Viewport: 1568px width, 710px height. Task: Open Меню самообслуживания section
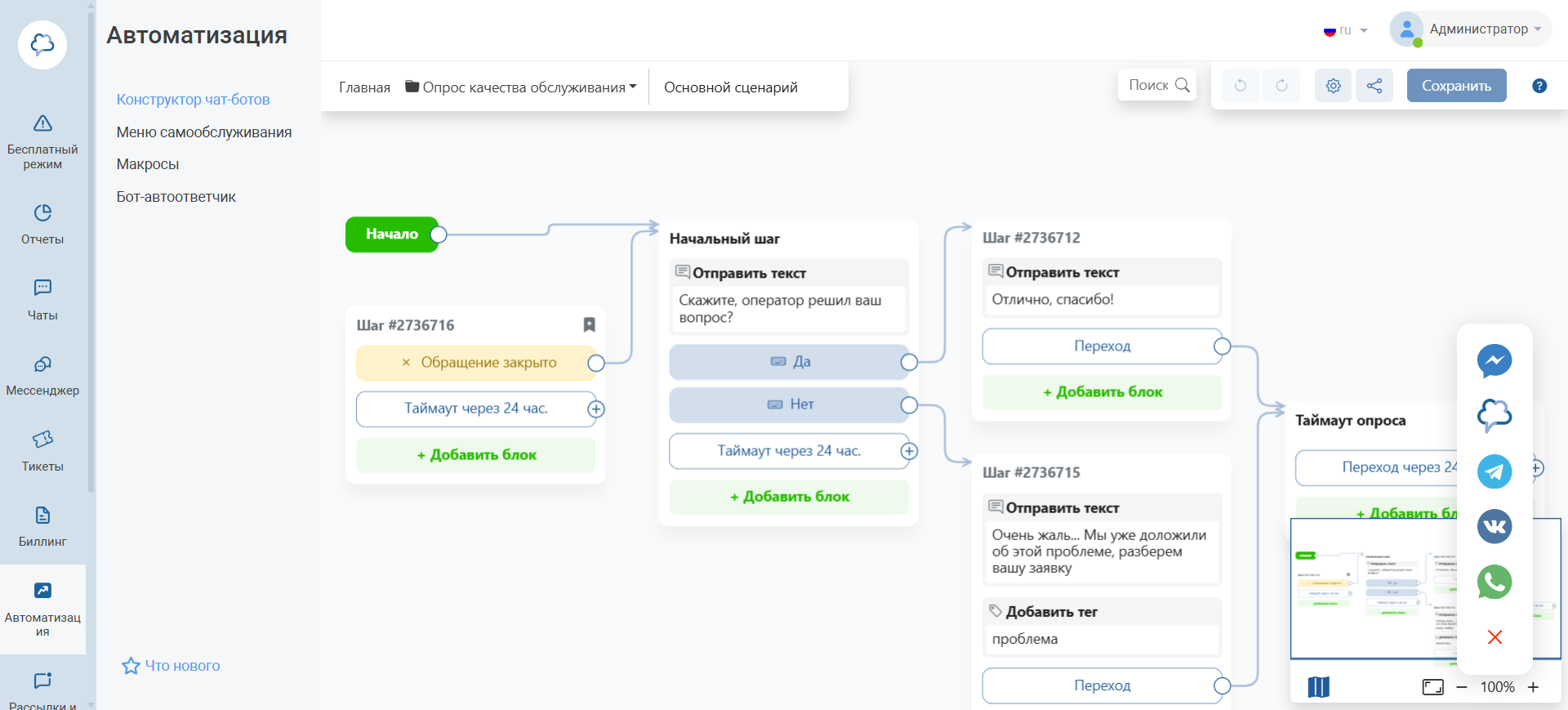(204, 132)
